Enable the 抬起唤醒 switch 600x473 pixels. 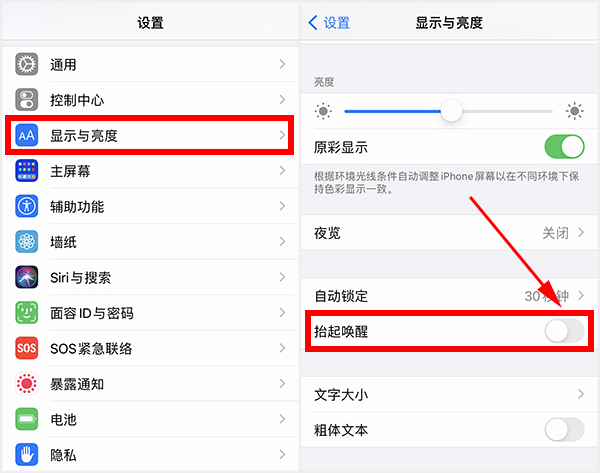[x=564, y=331]
